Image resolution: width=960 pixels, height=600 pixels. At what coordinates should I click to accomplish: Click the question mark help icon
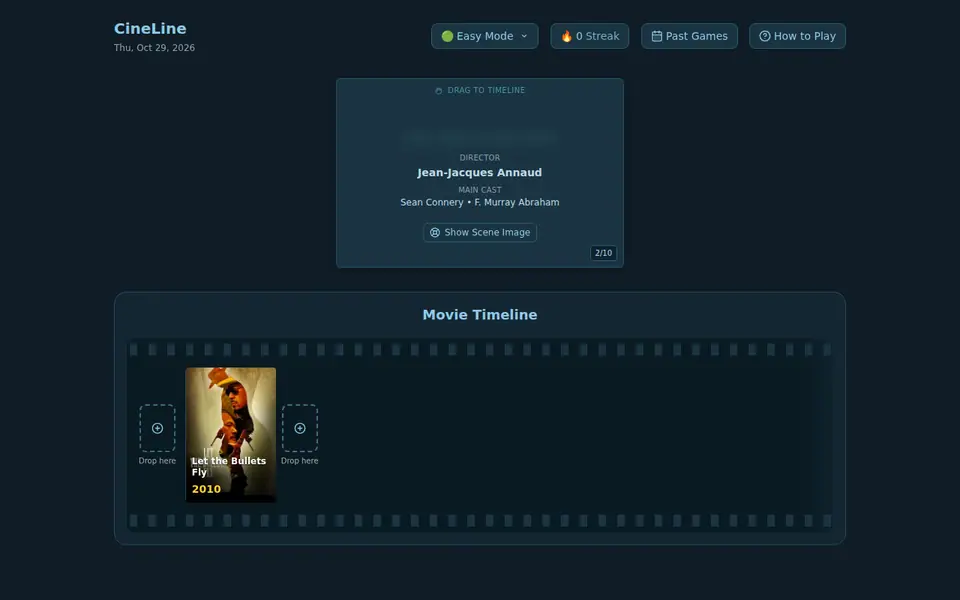pyautogui.click(x=765, y=36)
